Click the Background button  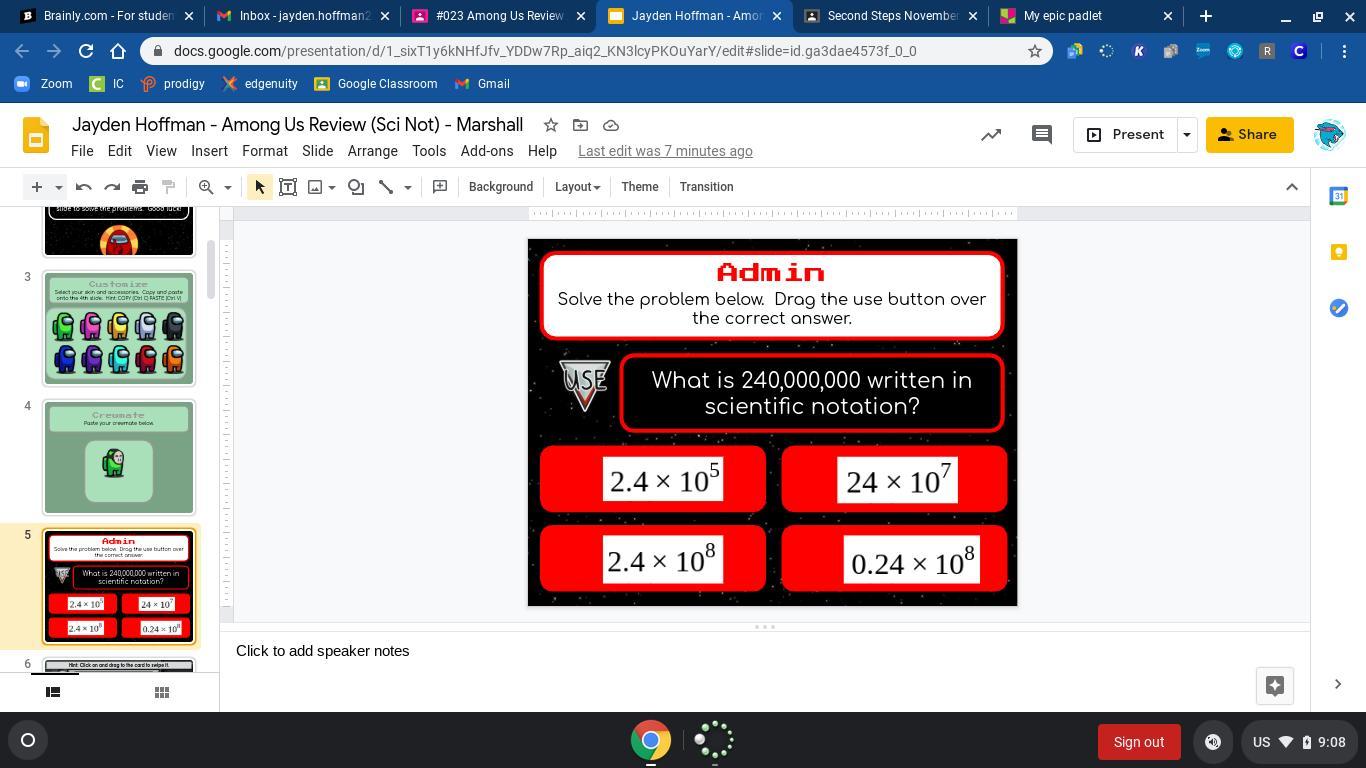click(501, 187)
